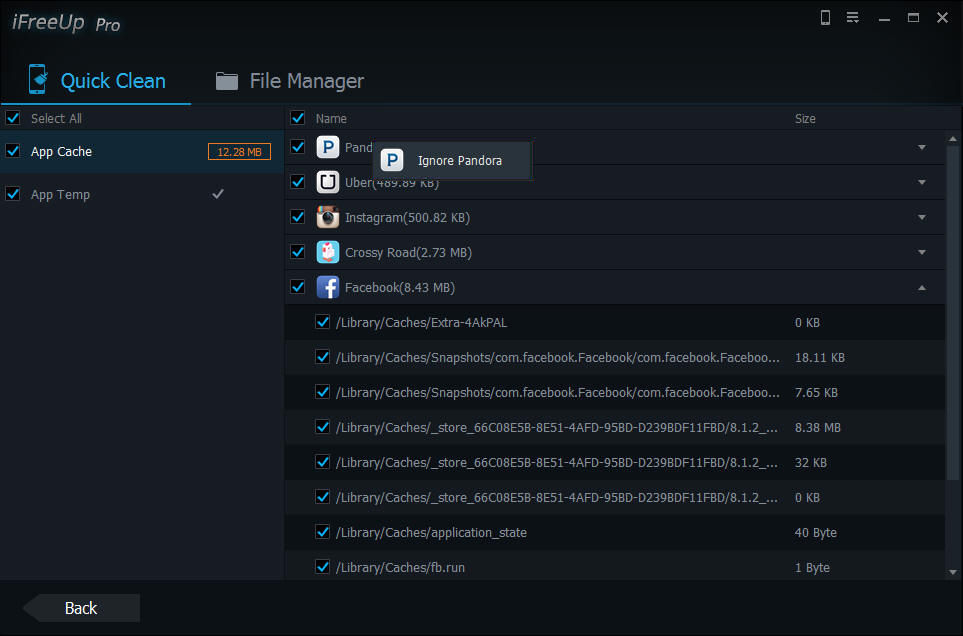
Task: Maximize the iFreeUp Pro window
Action: click(913, 18)
